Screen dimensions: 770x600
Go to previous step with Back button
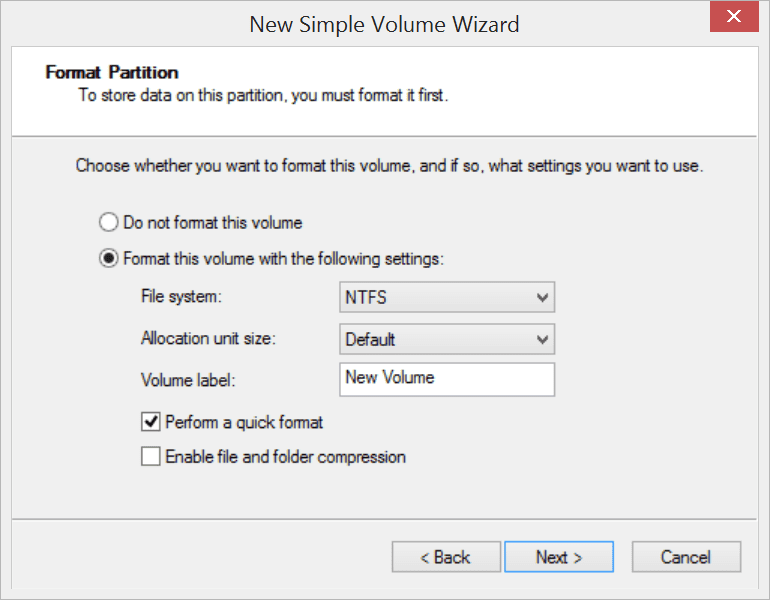tap(446, 557)
